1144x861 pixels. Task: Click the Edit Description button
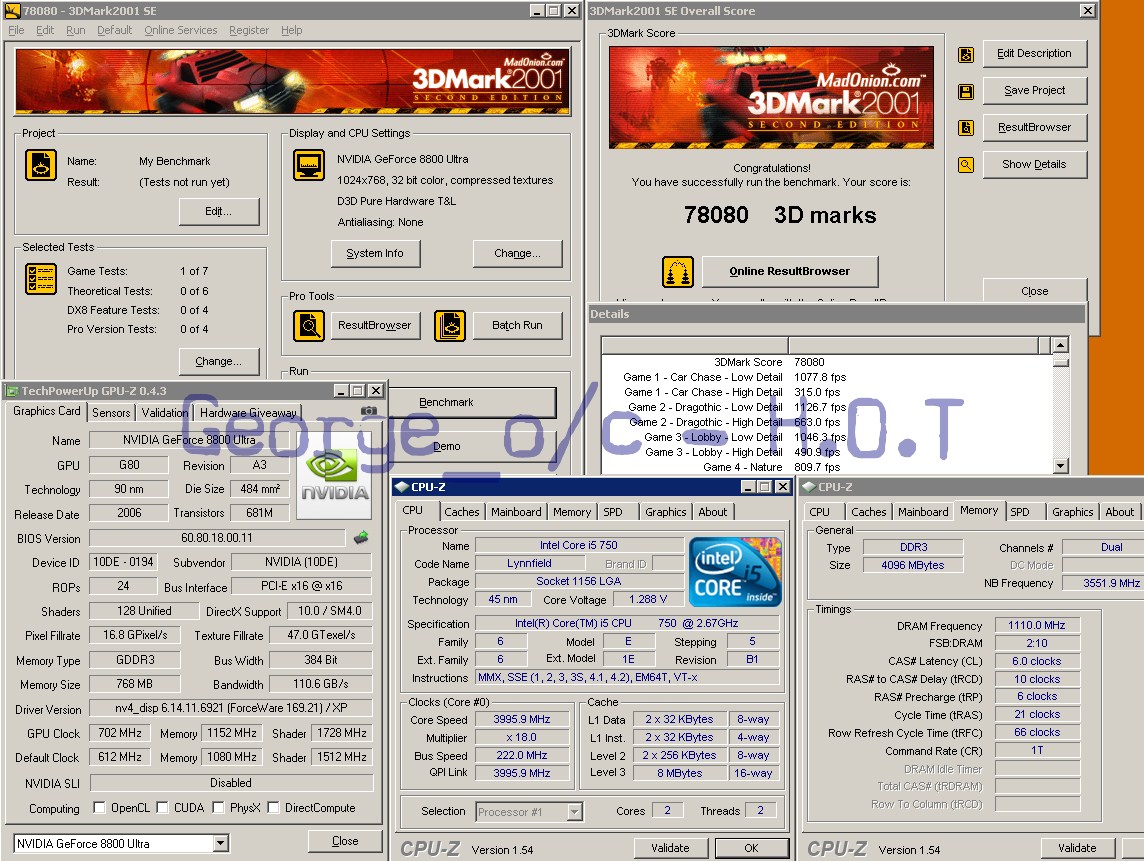pos(1034,53)
